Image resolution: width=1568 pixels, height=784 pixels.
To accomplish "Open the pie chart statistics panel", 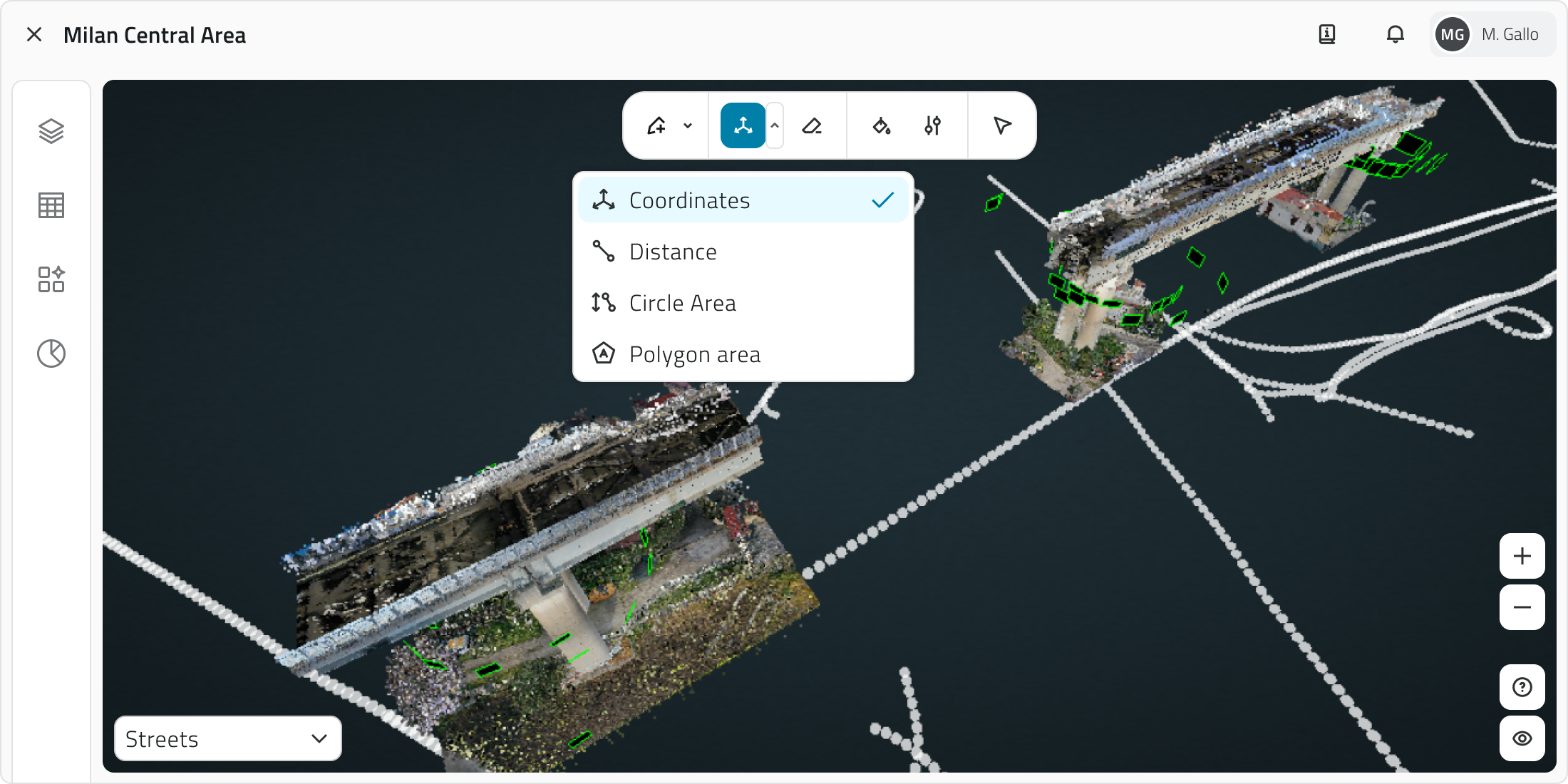I will click(x=51, y=354).
